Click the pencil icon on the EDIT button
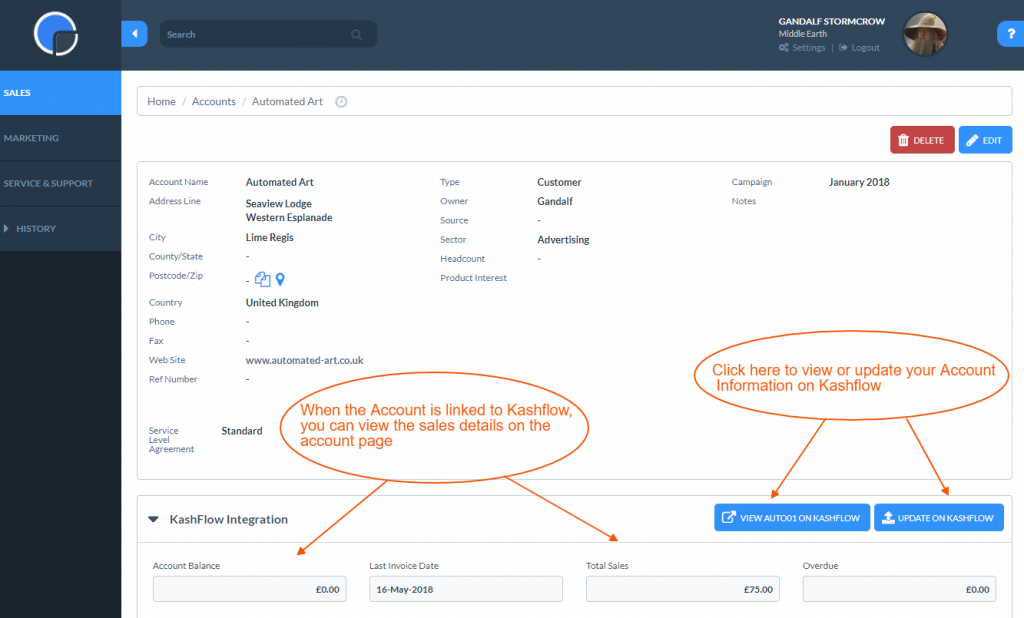 pyautogui.click(x=972, y=139)
